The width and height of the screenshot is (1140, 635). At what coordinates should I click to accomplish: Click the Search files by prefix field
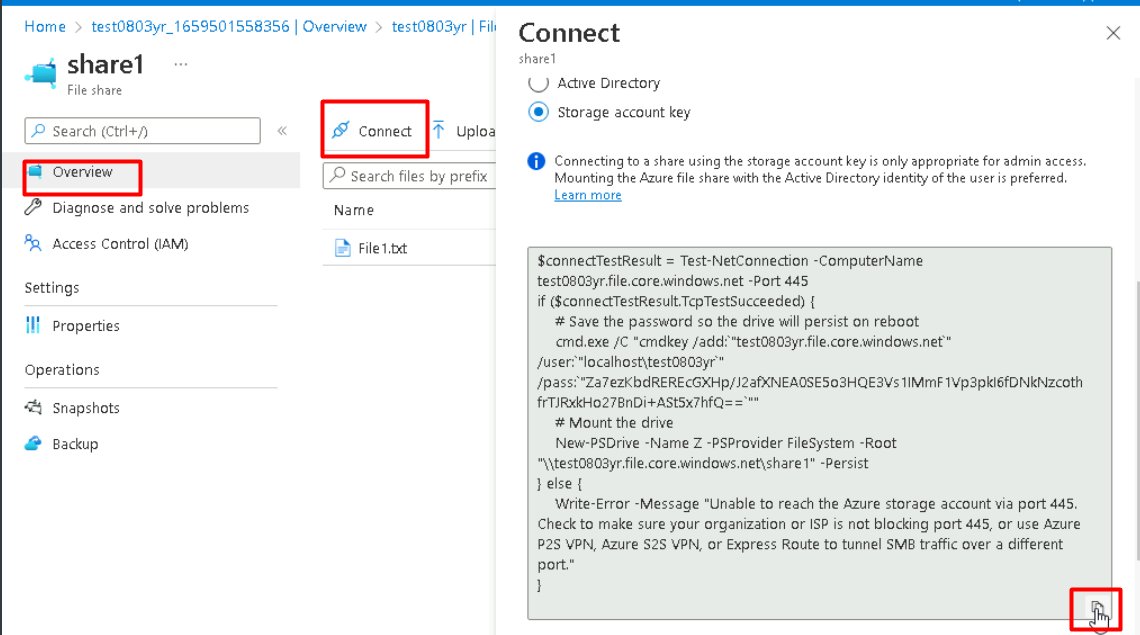(409, 176)
